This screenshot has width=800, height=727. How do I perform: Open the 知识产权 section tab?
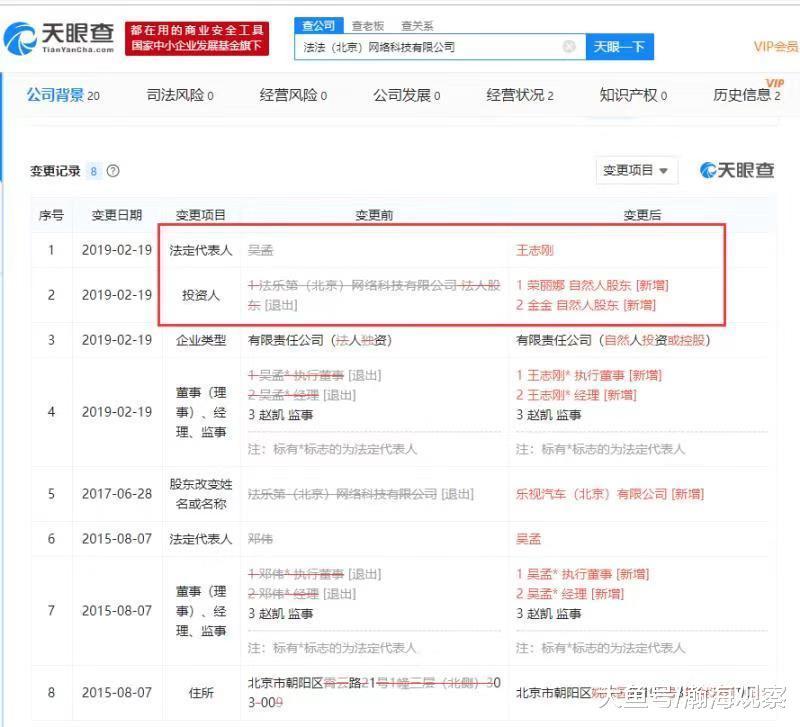pos(633,95)
